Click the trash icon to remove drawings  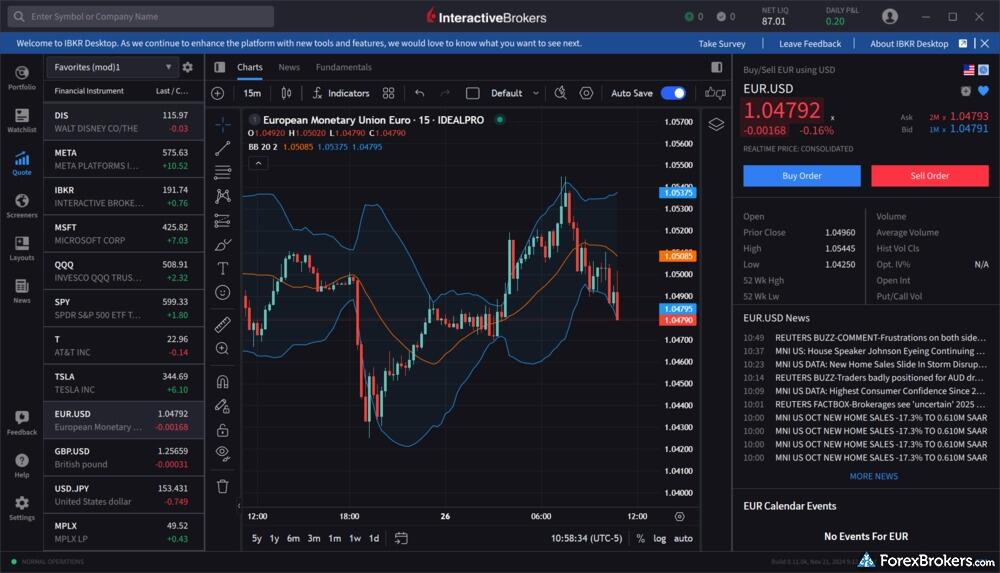coord(222,486)
